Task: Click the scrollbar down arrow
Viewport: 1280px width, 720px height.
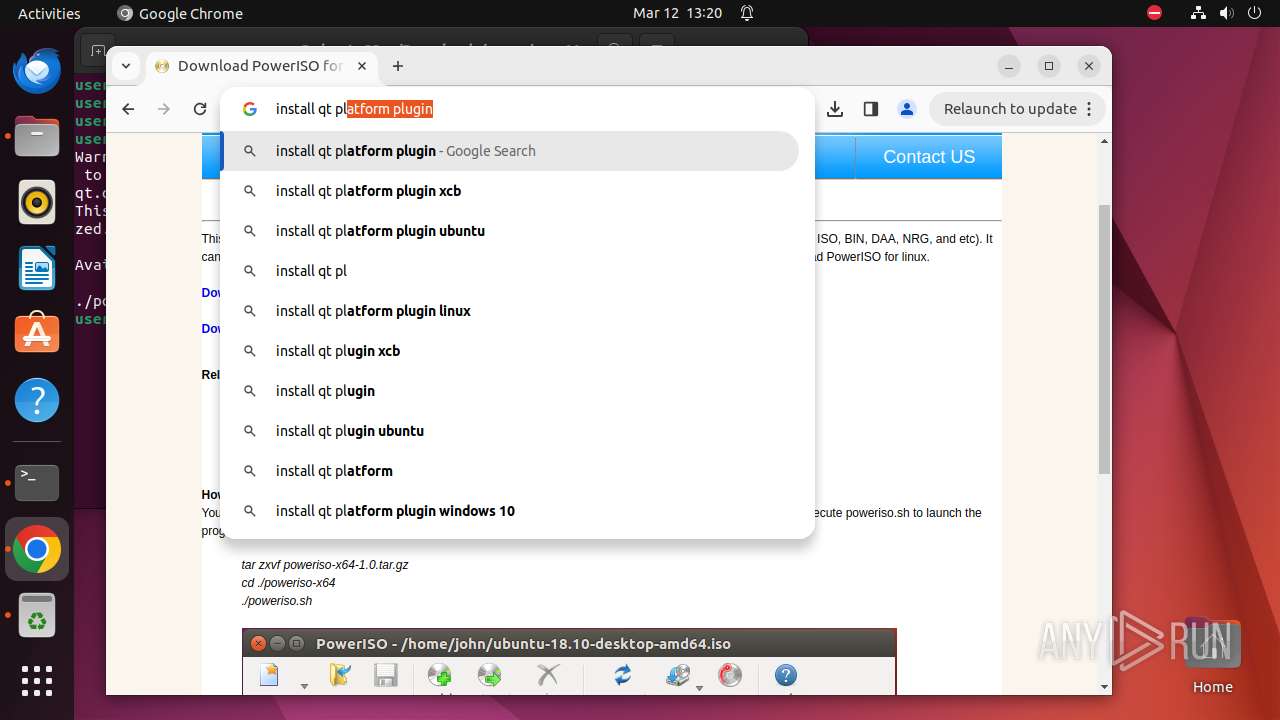Action: (x=1104, y=687)
